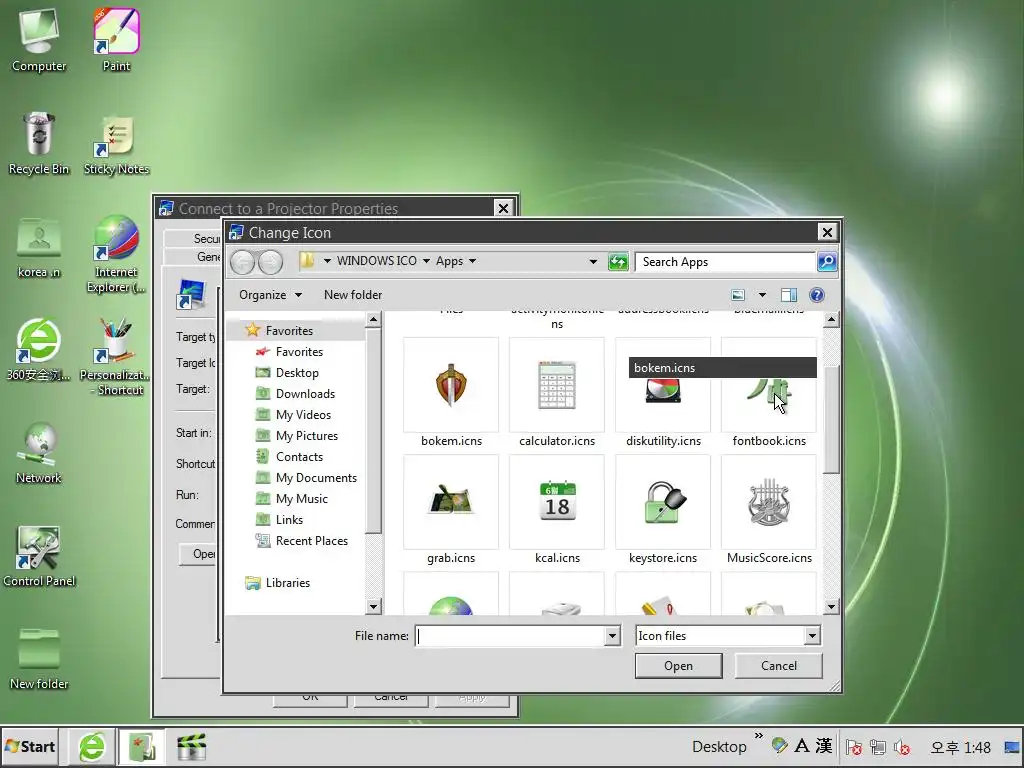Select the Favorites star header in sidebar
1024x768 pixels.
pos(279,330)
